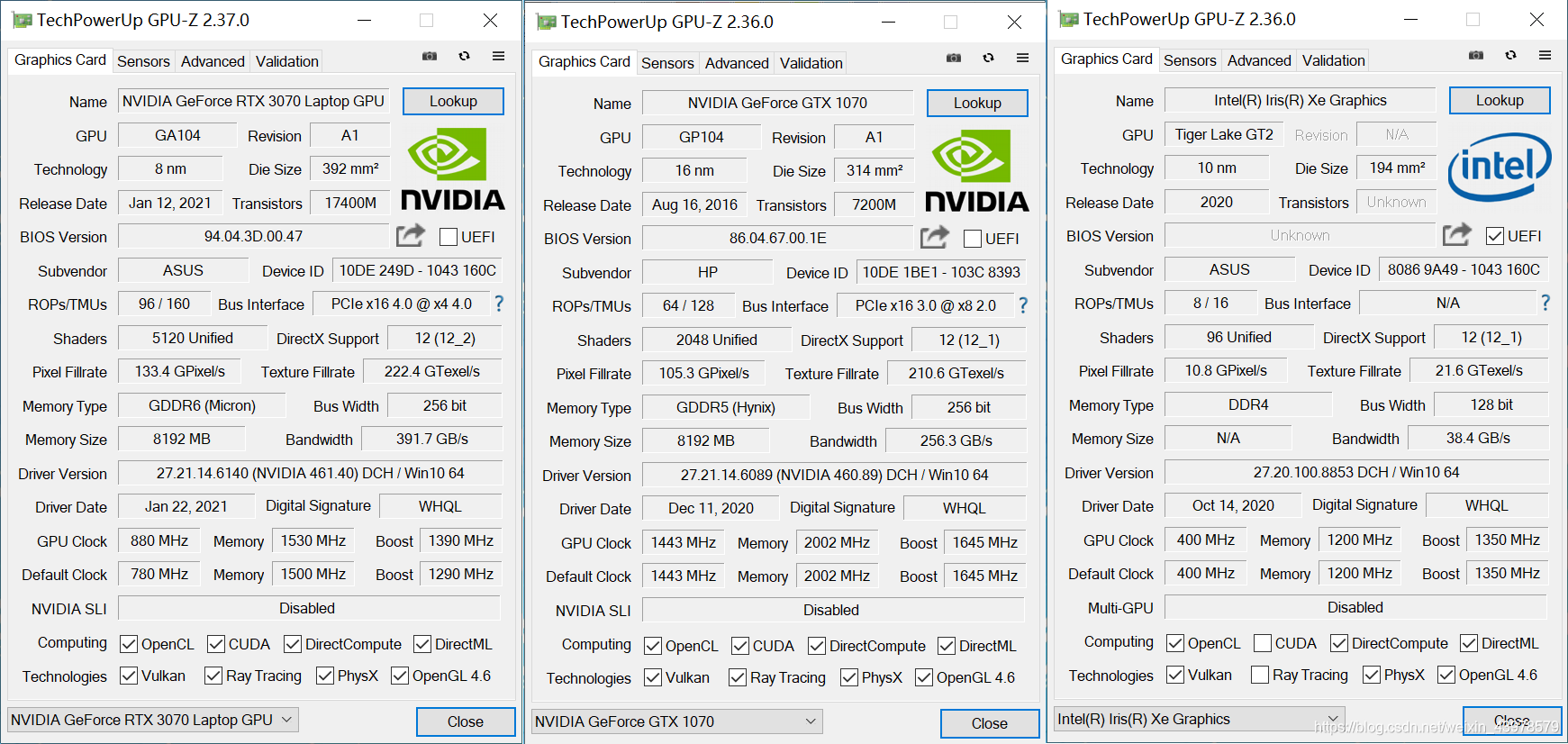Click screenshot camera icon in RTX 3070 window
The image size is (1568, 744).
[430, 56]
